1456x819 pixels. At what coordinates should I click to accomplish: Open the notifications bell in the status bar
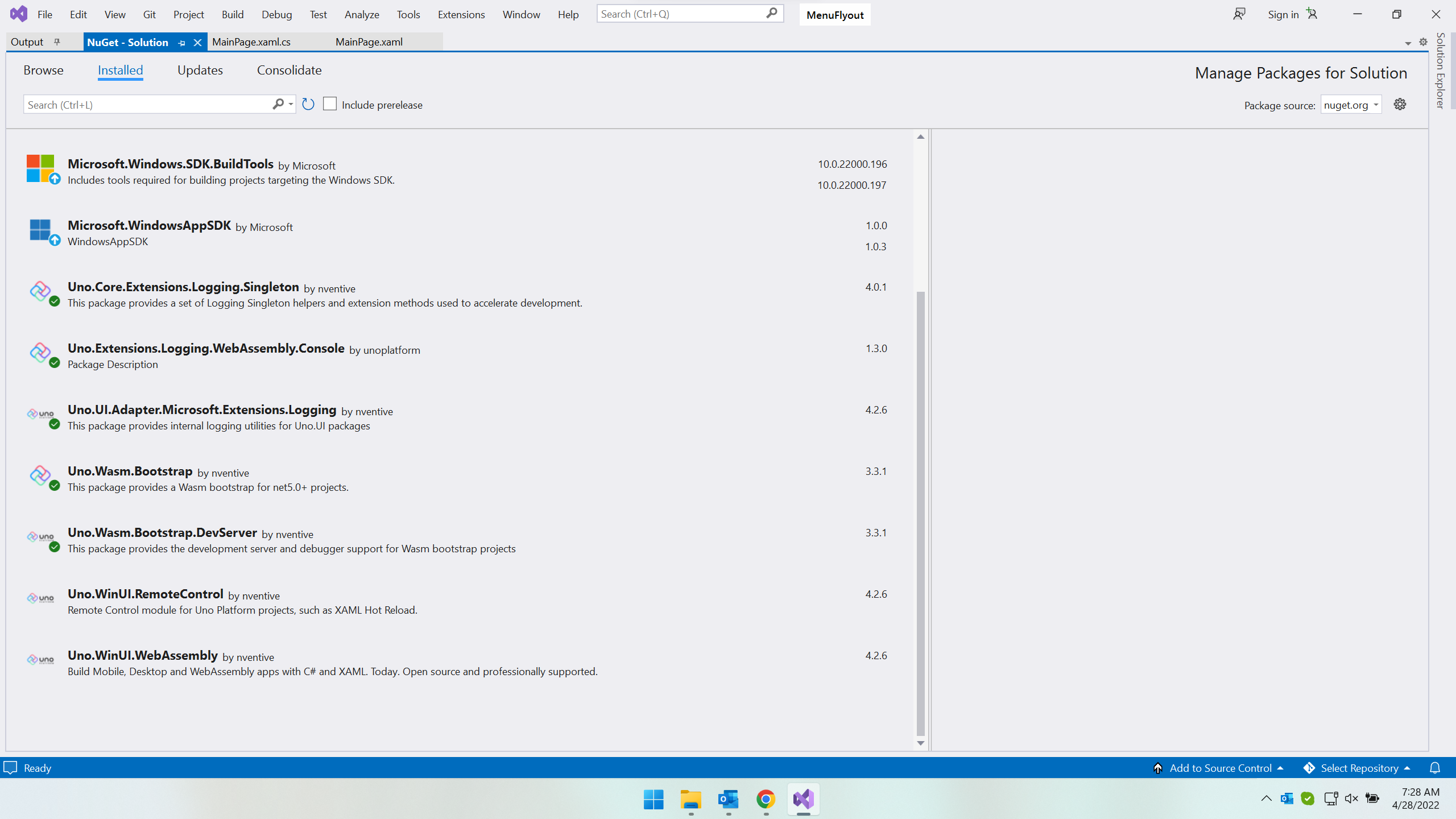click(1435, 768)
